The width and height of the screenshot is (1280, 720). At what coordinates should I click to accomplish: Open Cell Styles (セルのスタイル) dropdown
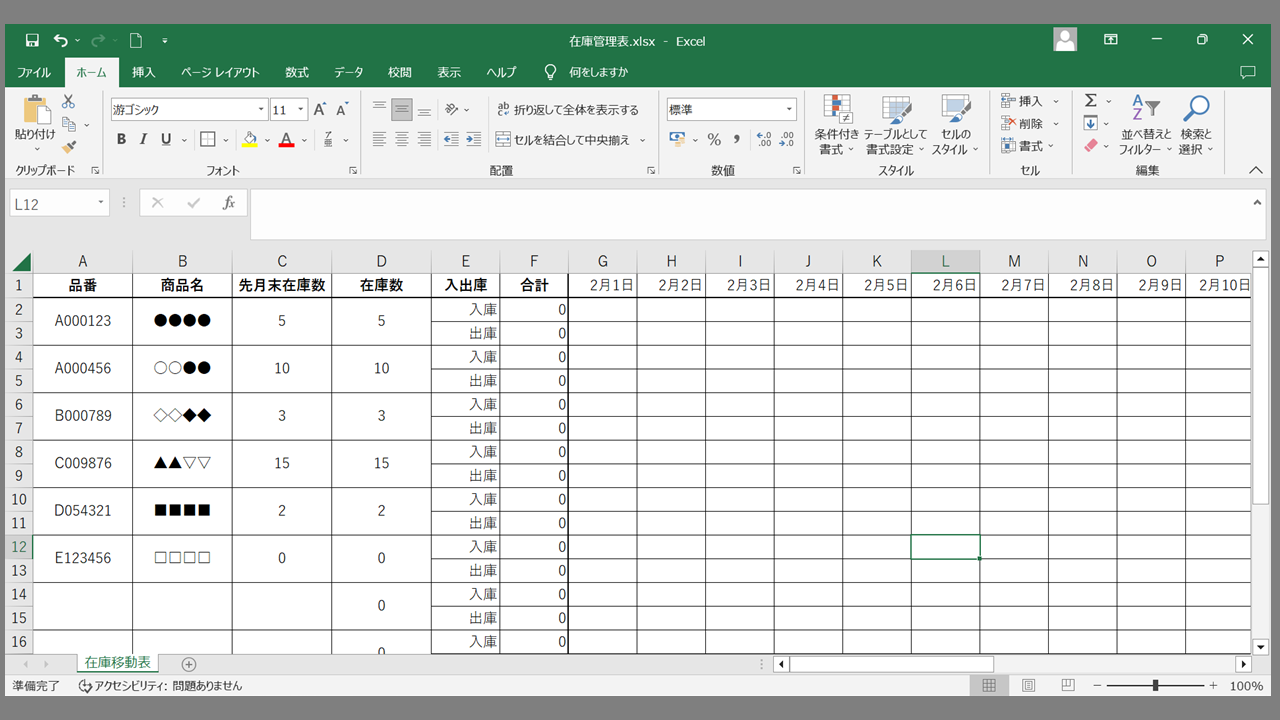click(956, 125)
